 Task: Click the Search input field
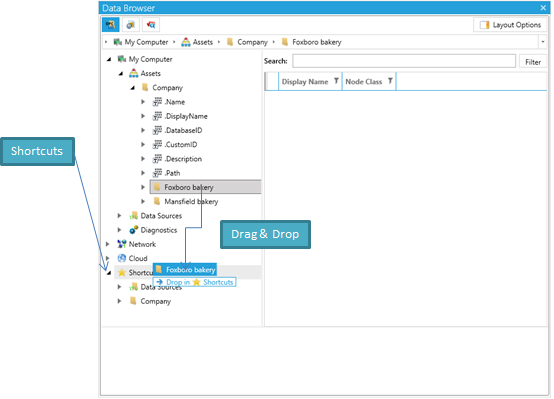(x=404, y=61)
